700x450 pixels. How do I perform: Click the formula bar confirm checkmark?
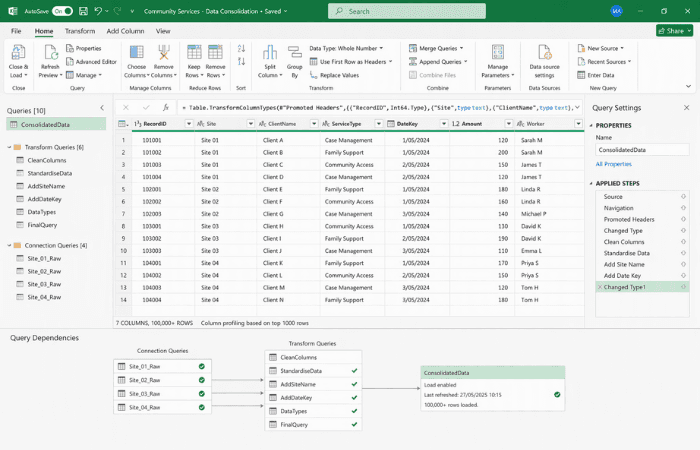(x=146, y=108)
